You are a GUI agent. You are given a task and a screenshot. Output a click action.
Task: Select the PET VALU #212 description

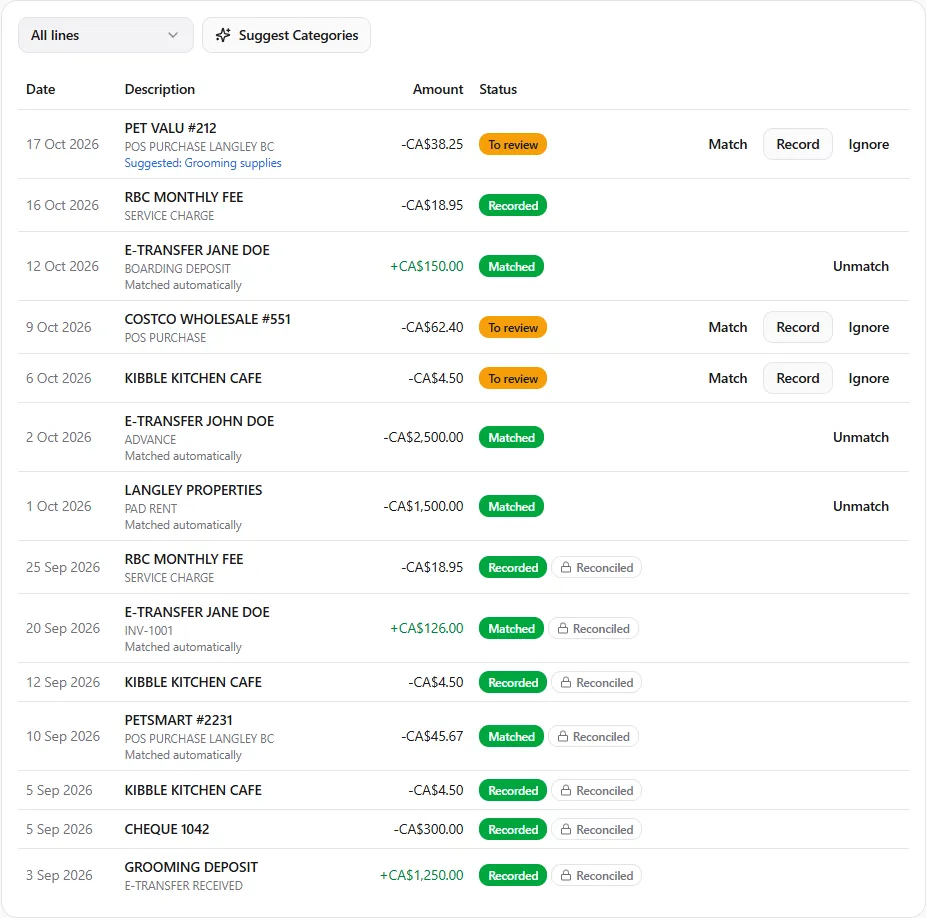pyautogui.click(x=170, y=128)
